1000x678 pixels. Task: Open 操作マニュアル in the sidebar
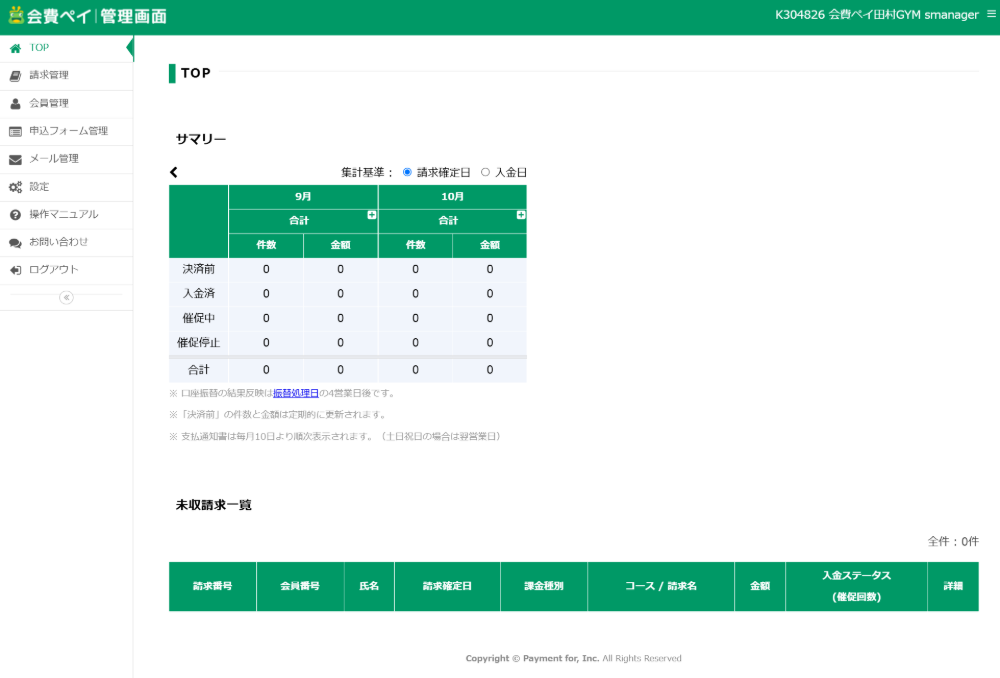[66, 215]
